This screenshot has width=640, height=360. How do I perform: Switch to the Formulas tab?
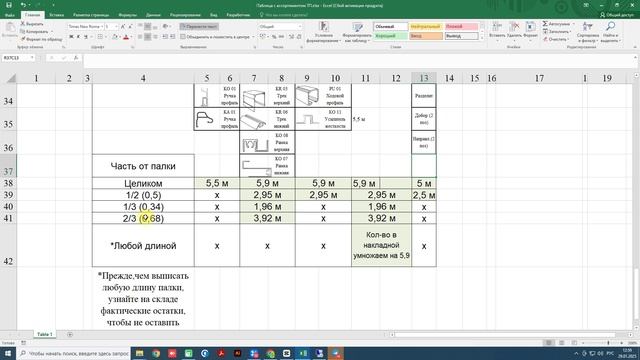click(128, 15)
